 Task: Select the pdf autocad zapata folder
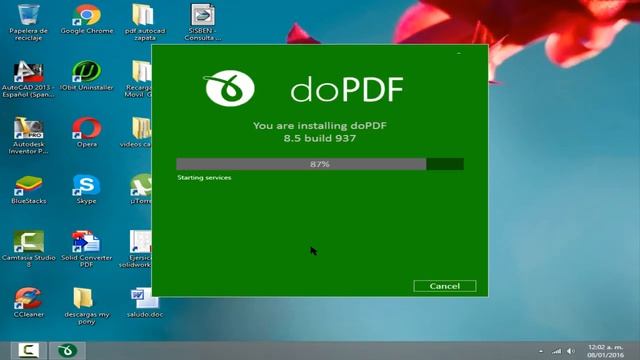pos(144,21)
